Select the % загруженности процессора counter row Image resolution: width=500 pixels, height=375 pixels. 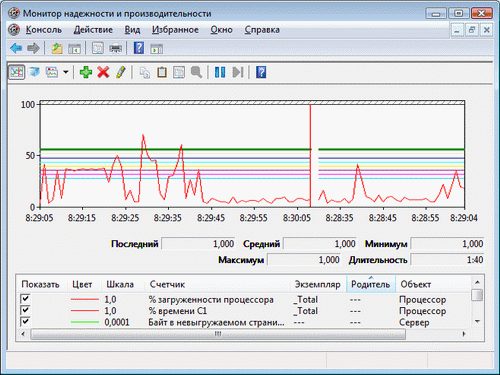(x=243, y=299)
